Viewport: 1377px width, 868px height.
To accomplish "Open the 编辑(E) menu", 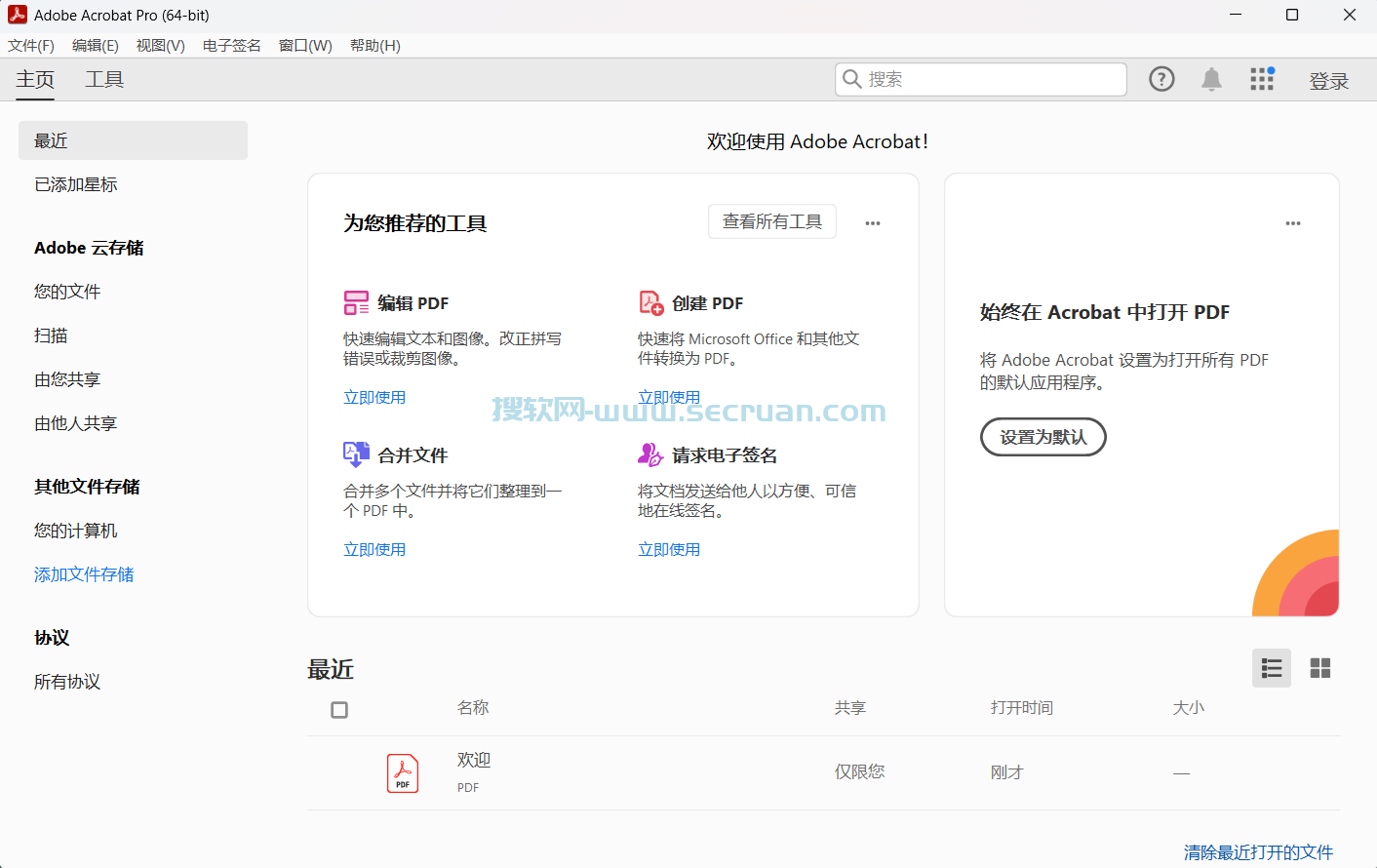I will (x=96, y=46).
